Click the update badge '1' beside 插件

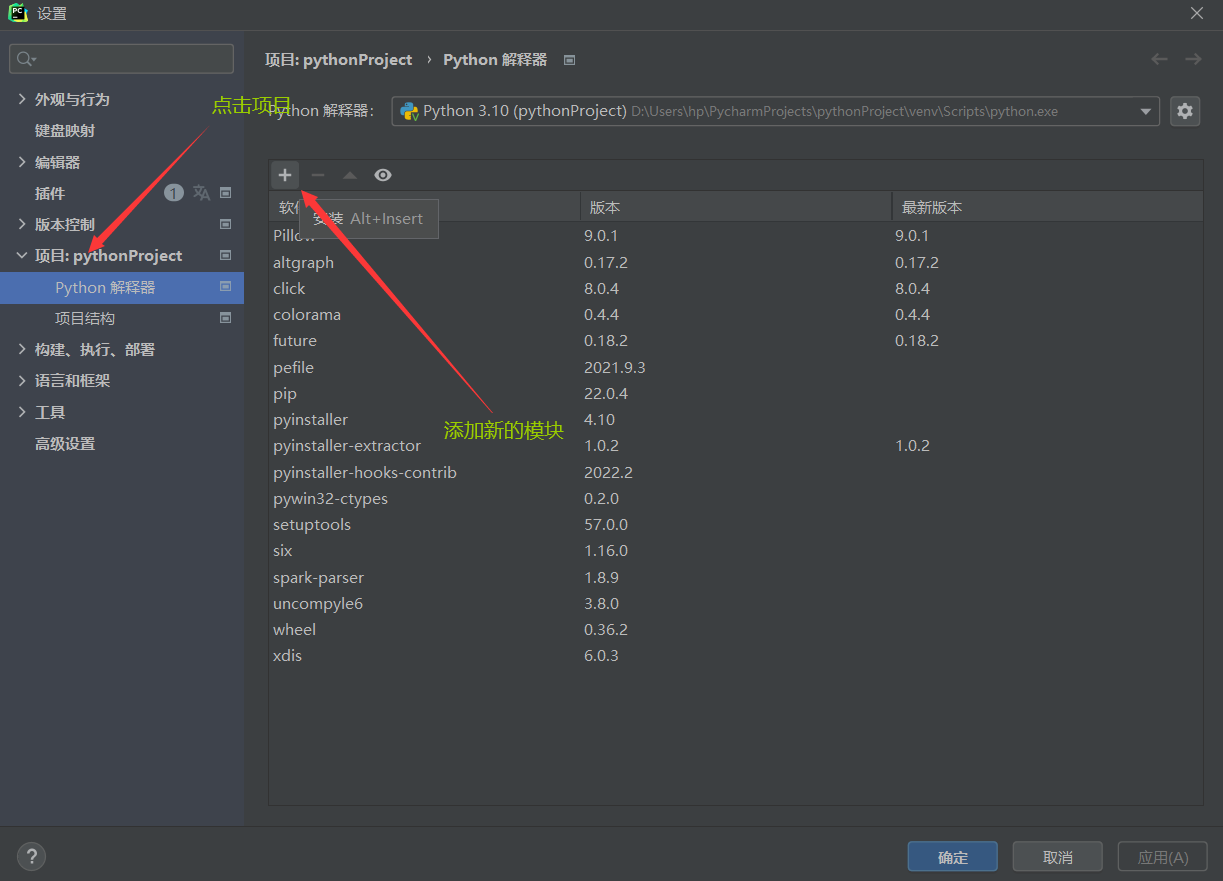tap(174, 193)
